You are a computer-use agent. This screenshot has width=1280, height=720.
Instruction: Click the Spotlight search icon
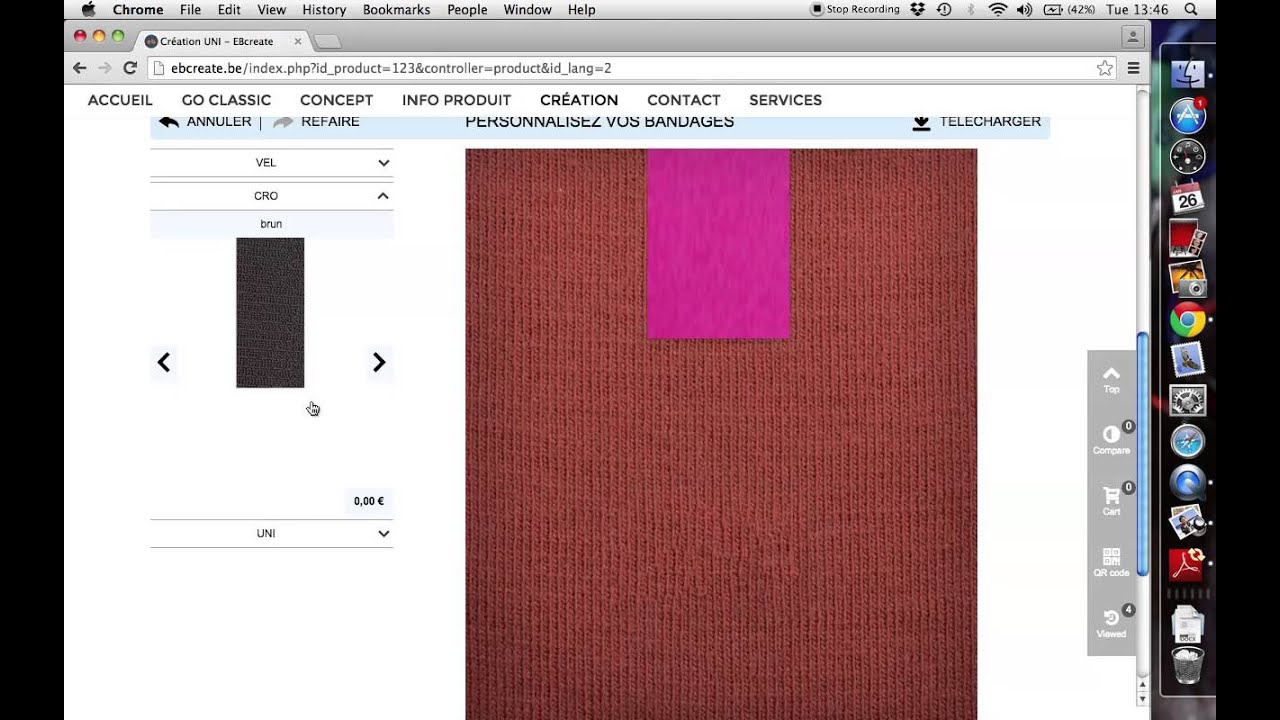[x=1190, y=9]
